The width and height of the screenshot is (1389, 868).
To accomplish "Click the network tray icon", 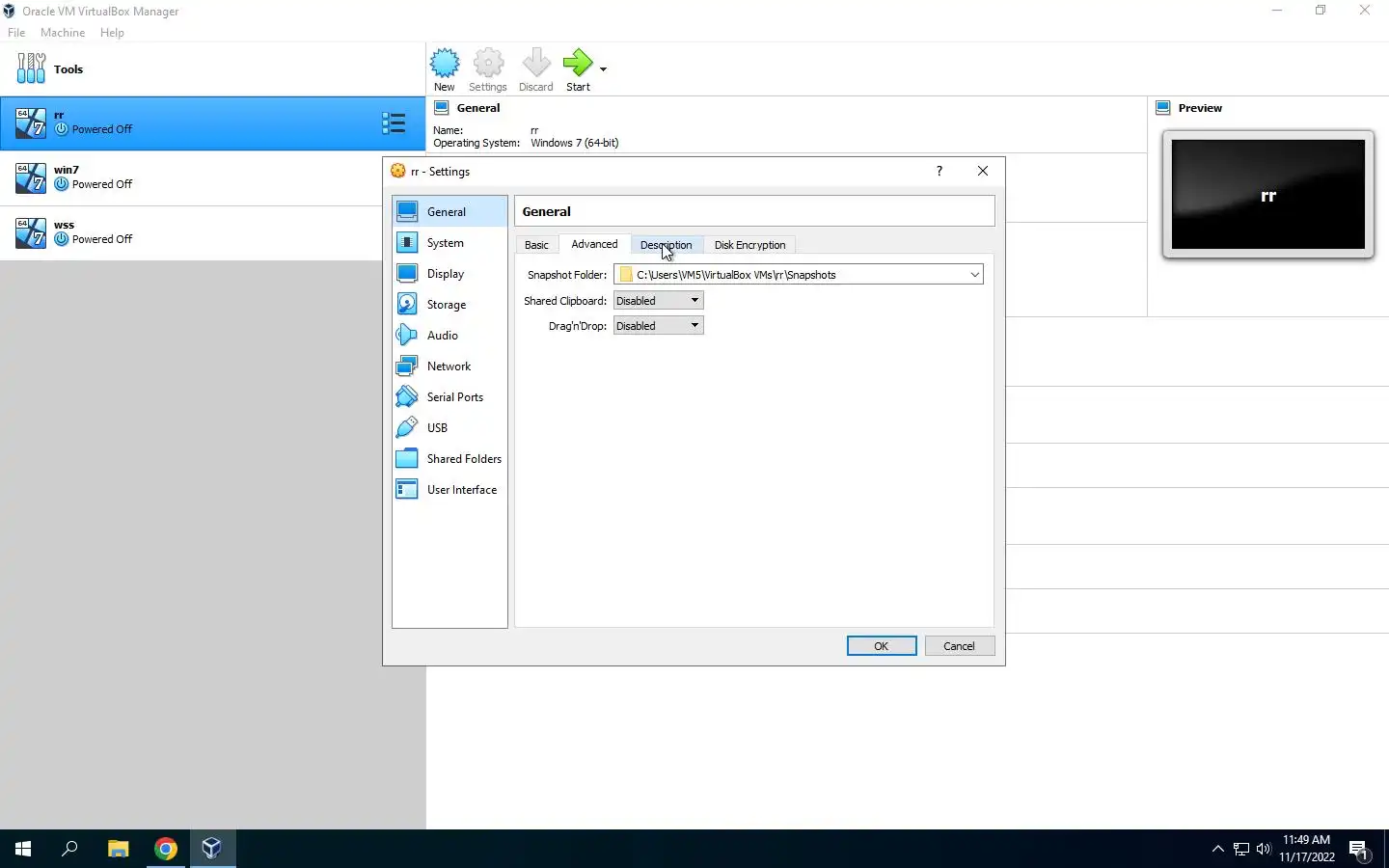I will pyautogui.click(x=1241, y=849).
